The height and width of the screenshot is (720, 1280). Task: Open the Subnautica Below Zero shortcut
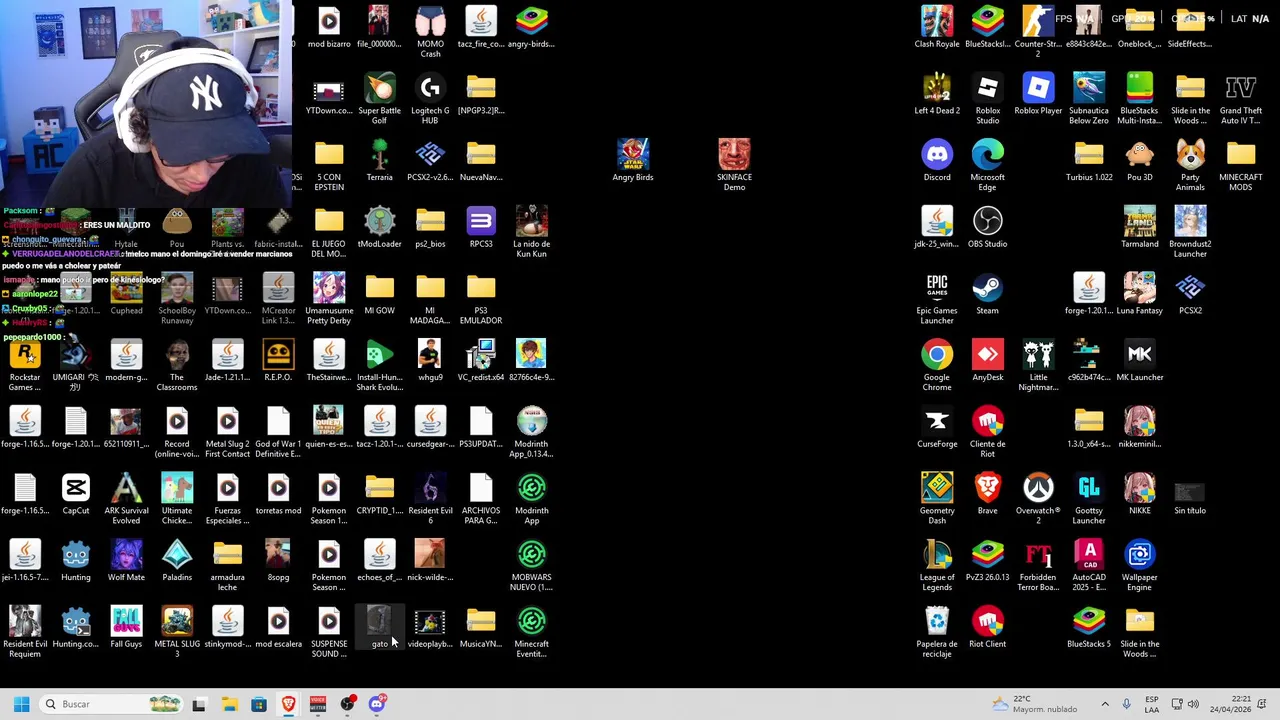(1089, 98)
